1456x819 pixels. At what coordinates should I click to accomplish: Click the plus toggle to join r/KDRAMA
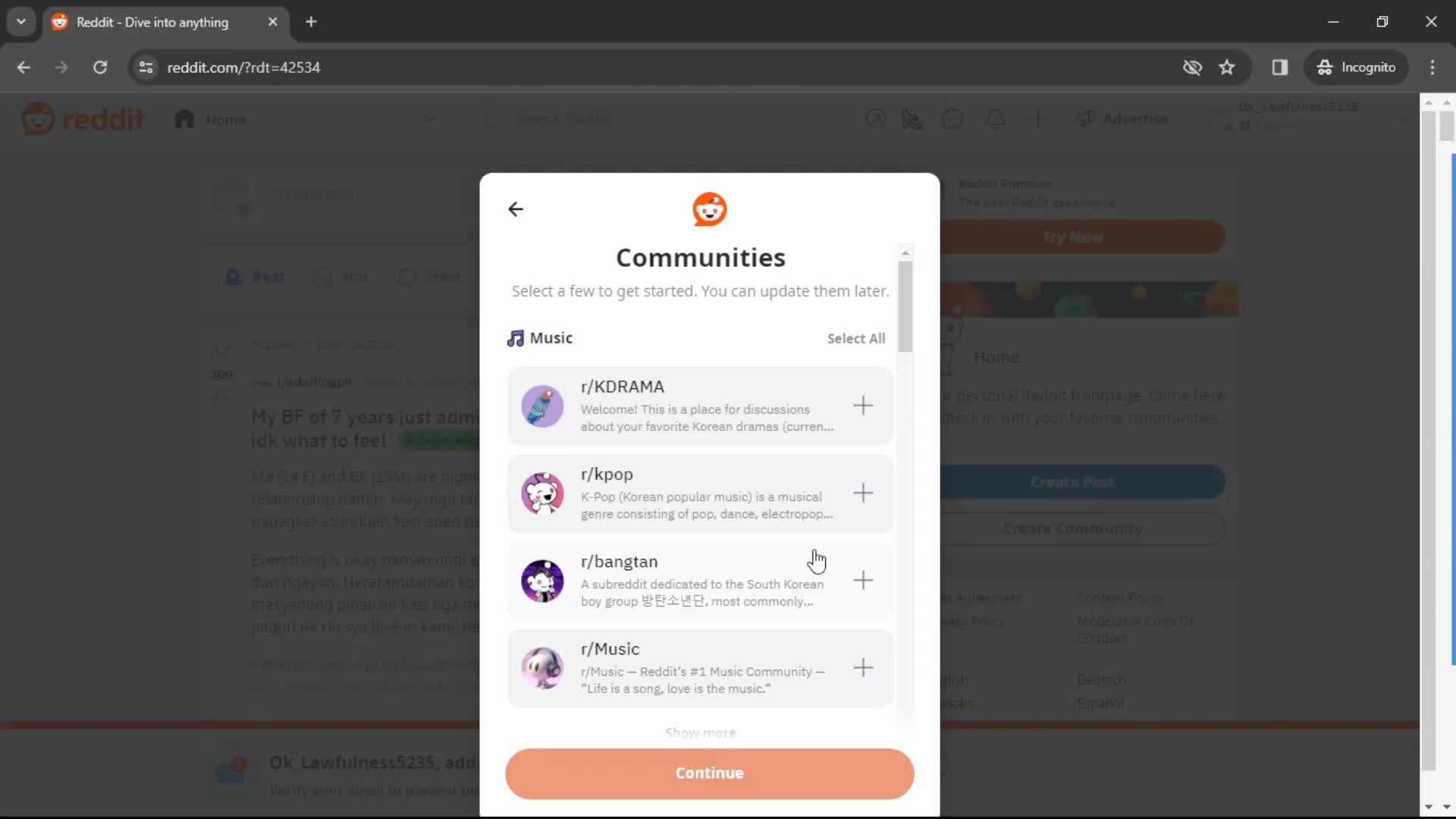pyautogui.click(x=862, y=406)
